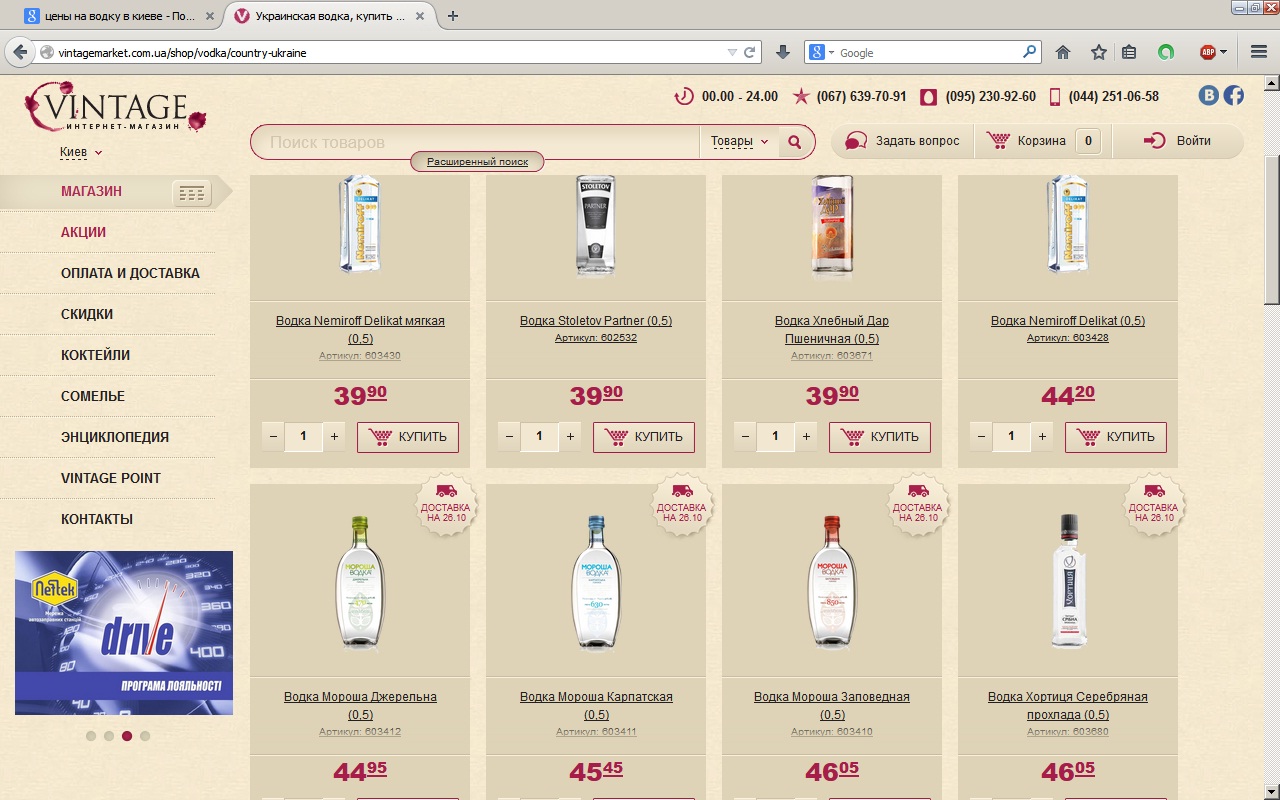The width and height of the screenshot is (1280, 800).
Task: Go to ОПЛАТА И ДОСТАВКА section
Action: click(130, 273)
